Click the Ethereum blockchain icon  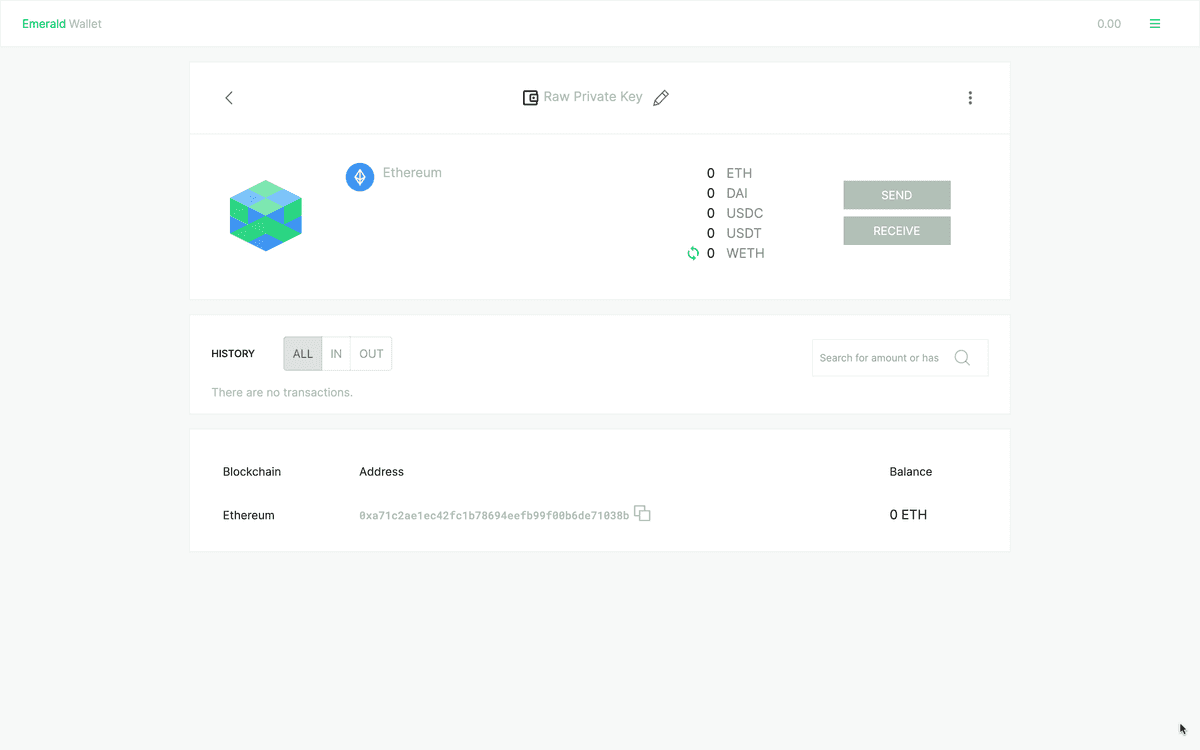[x=359, y=176]
